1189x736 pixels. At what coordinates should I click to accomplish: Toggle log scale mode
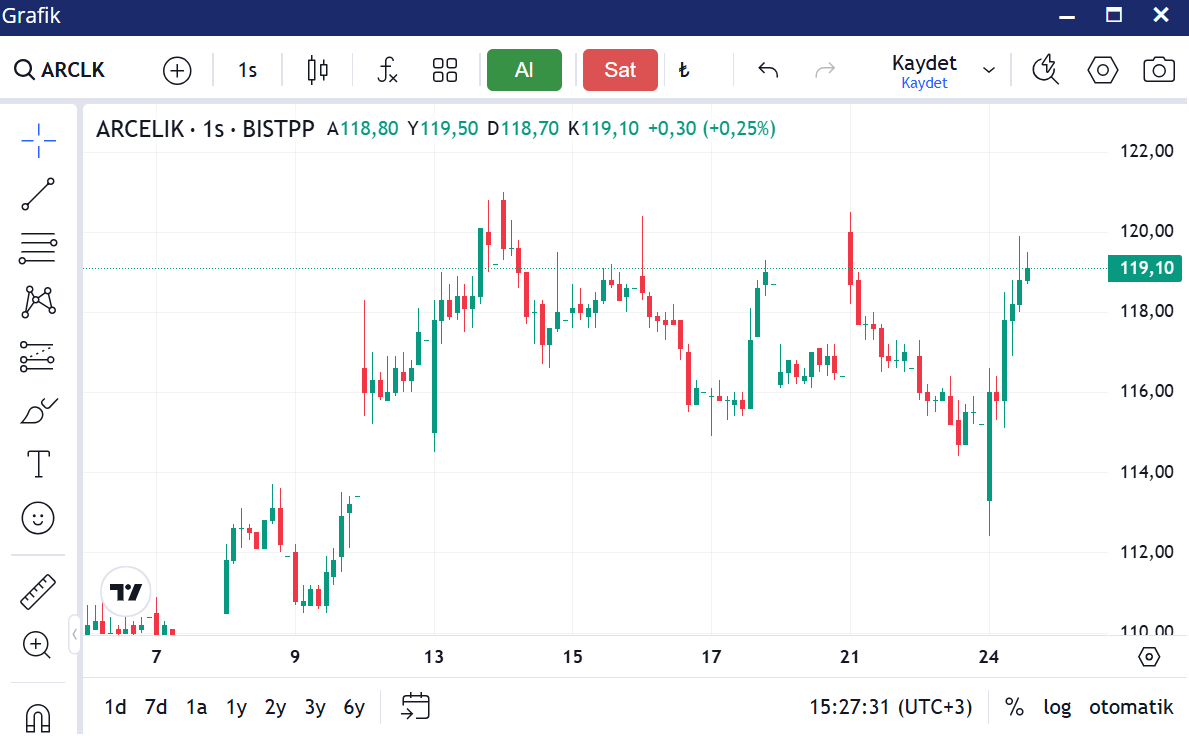1057,707
